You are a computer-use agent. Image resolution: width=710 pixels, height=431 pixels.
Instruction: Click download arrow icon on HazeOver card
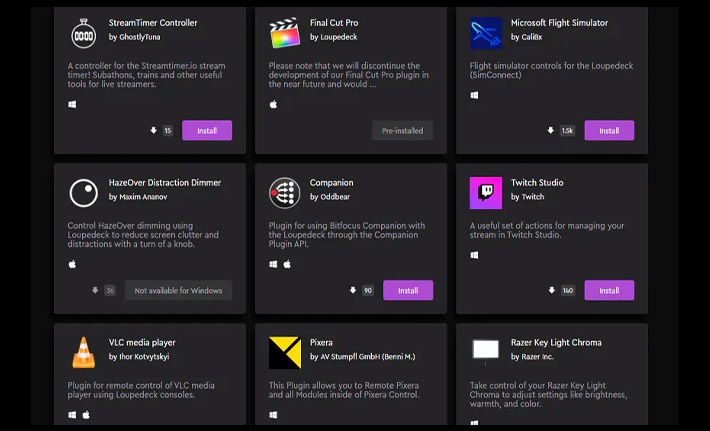pyautogui.click(x=95, y=290)
